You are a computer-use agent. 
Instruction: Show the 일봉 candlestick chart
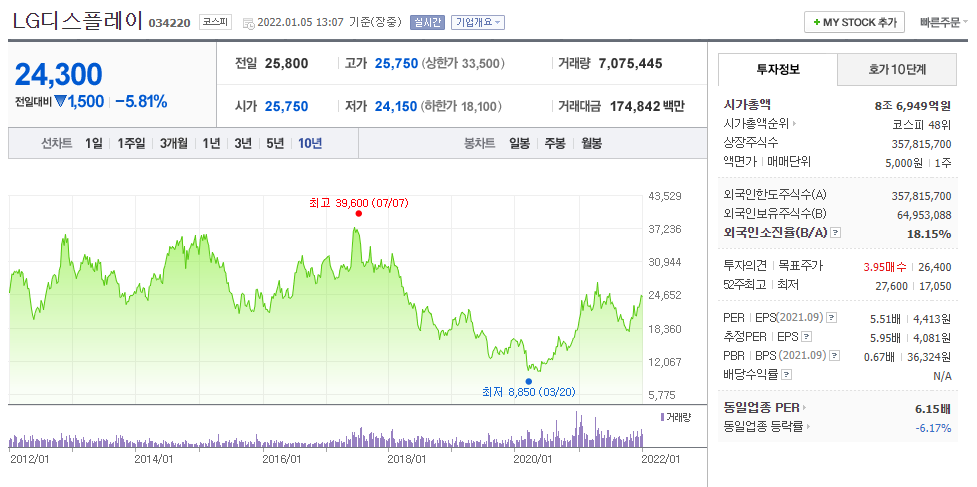(x=519, y=143)
